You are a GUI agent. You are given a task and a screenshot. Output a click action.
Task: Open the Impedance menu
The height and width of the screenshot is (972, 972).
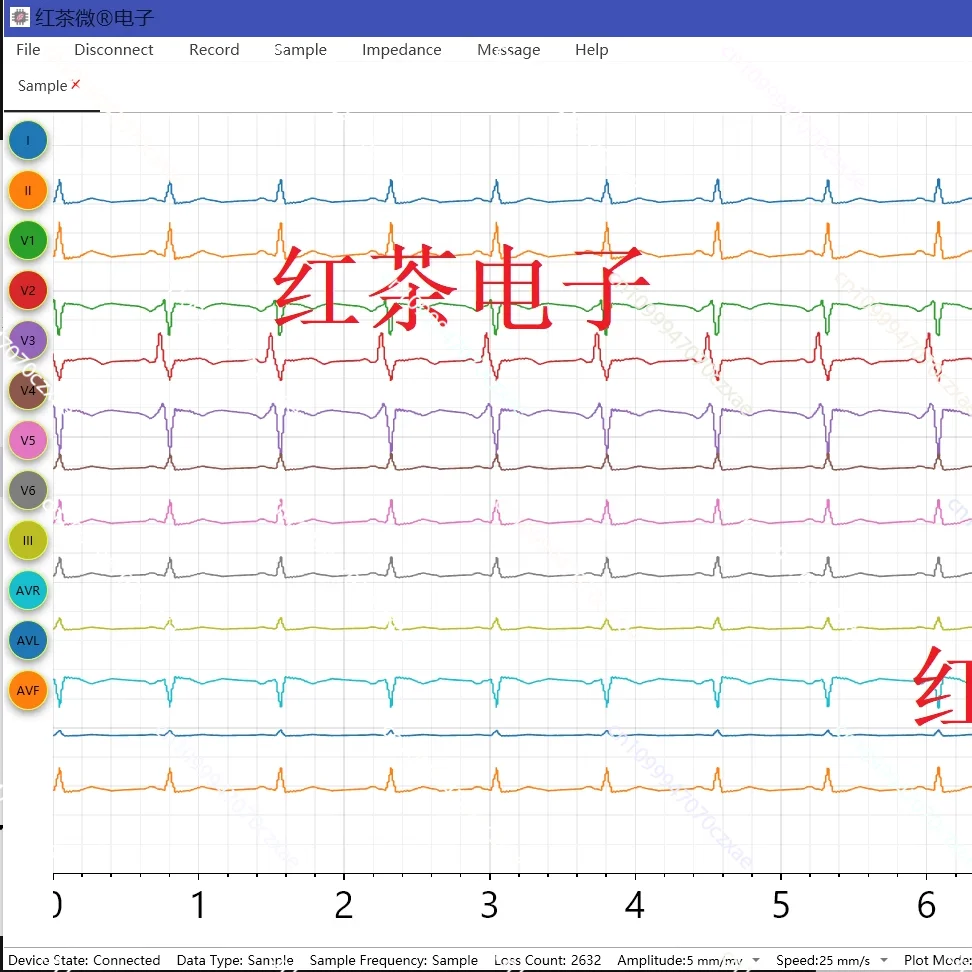click(402, 50)
